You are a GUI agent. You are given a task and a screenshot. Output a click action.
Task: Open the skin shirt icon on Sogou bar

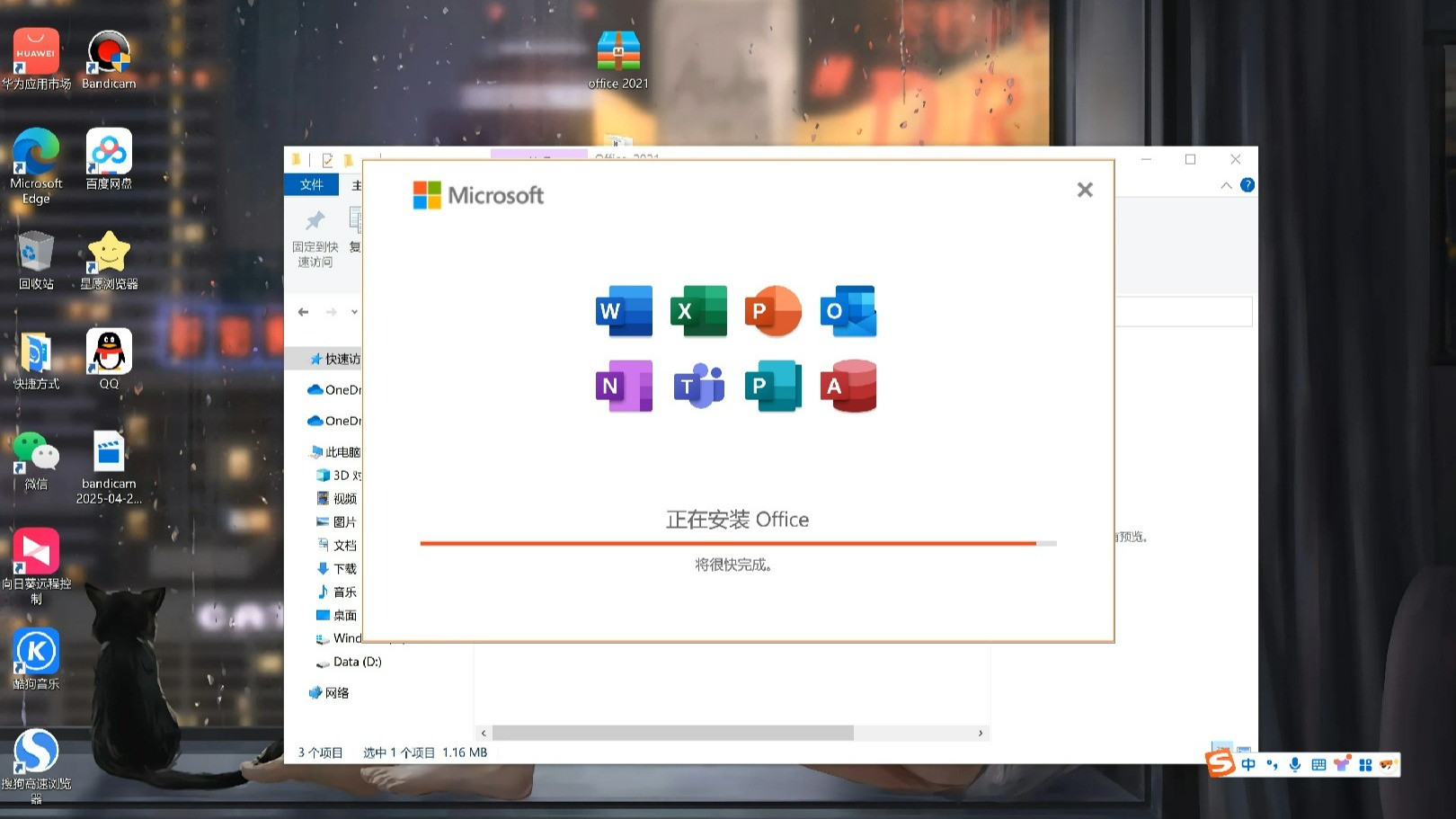[1342, 765]
